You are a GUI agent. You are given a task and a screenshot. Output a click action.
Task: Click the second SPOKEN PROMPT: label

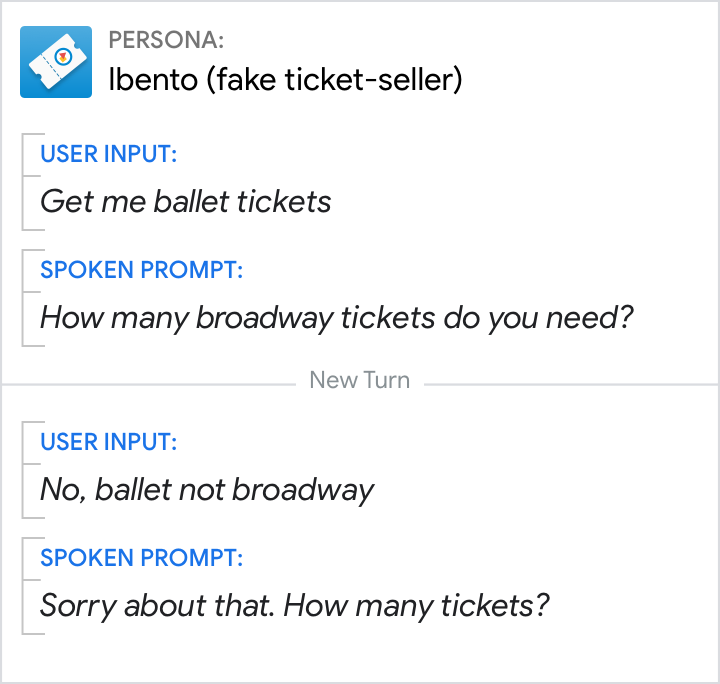[x=141, y=558]
